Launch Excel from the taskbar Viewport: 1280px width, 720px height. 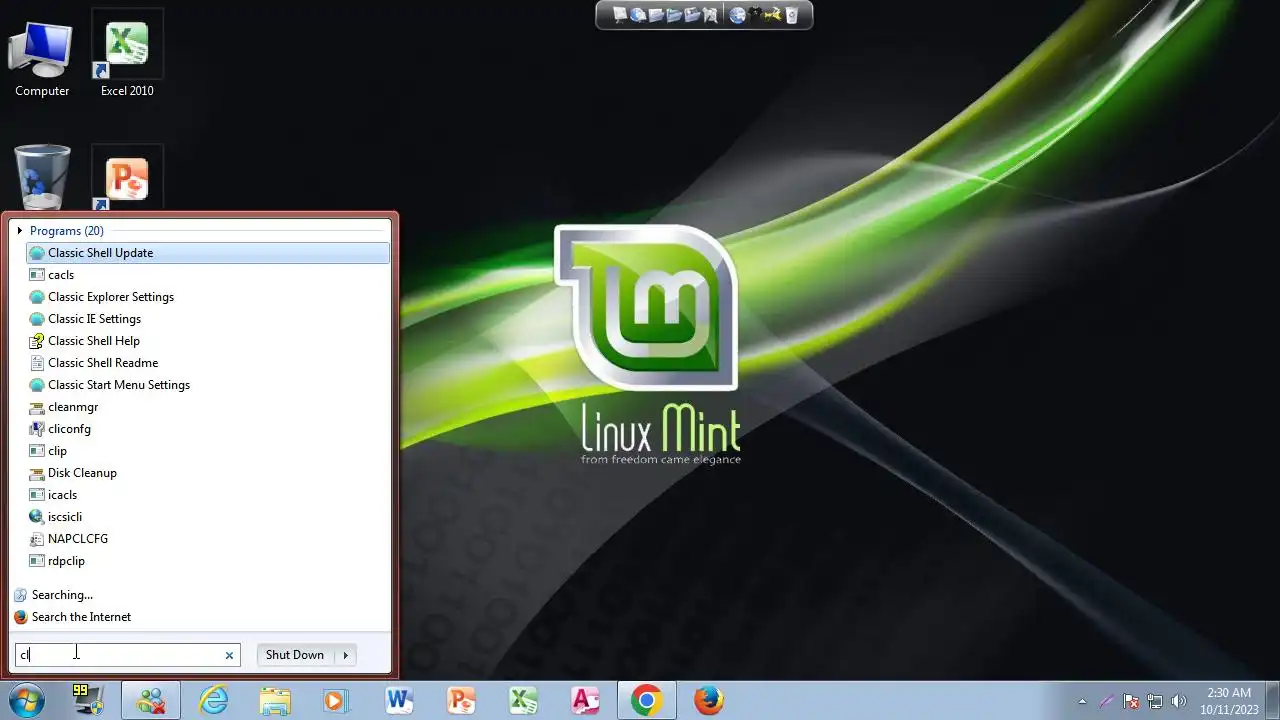click(x=523, y=701)
